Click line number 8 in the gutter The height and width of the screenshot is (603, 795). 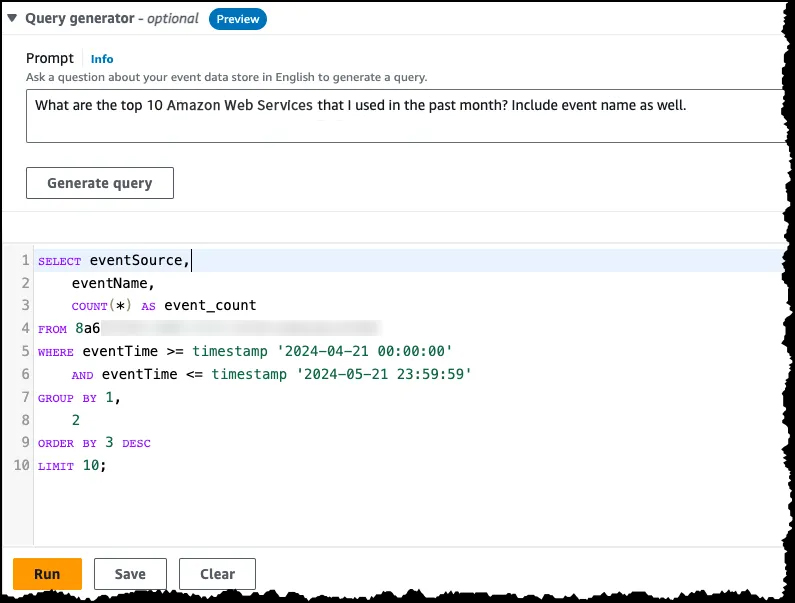25,420
